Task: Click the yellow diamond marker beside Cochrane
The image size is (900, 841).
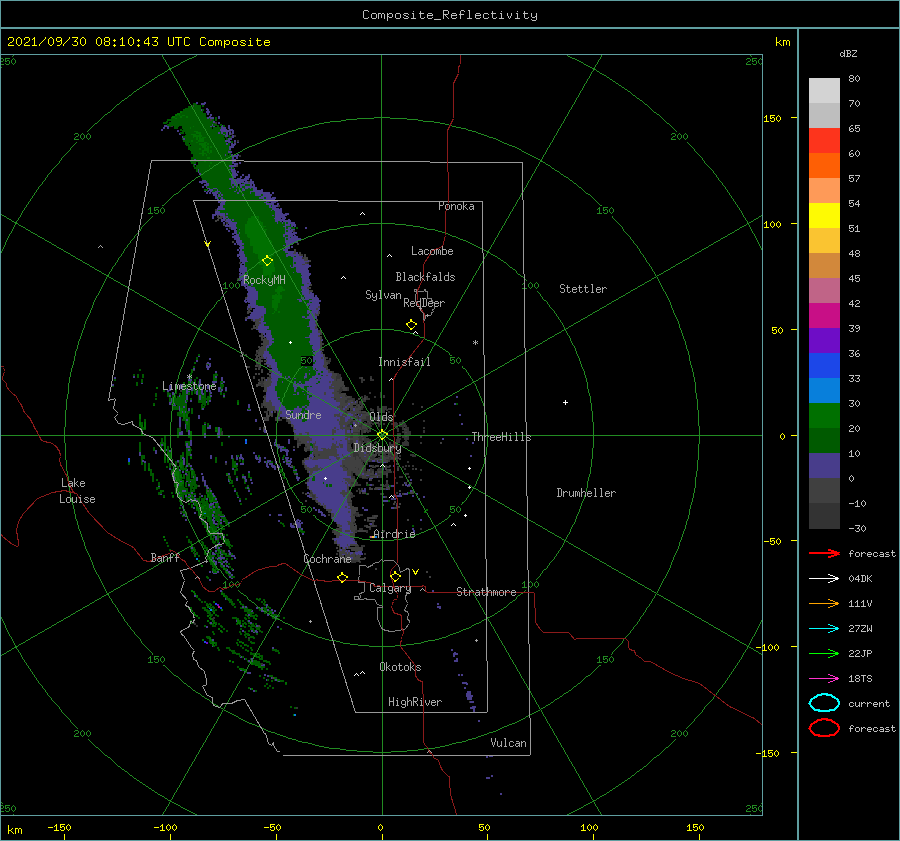Action: tap(342, 577)
